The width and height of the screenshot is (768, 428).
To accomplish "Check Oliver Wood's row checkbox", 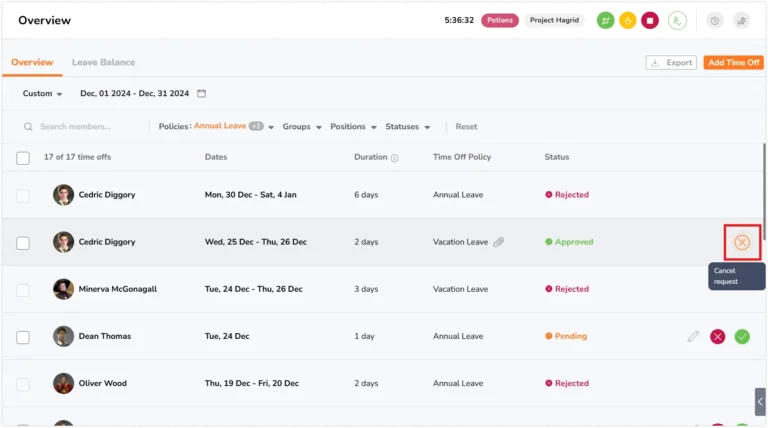I will (23, 384).
